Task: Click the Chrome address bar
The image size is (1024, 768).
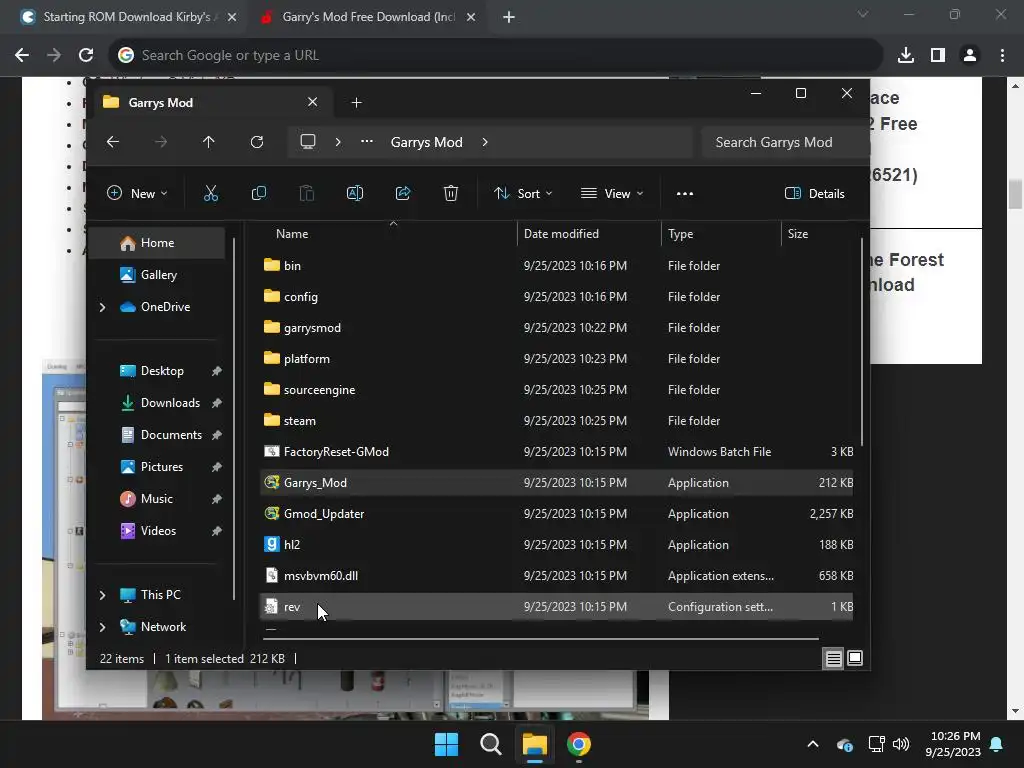Action: coord(496,55)
